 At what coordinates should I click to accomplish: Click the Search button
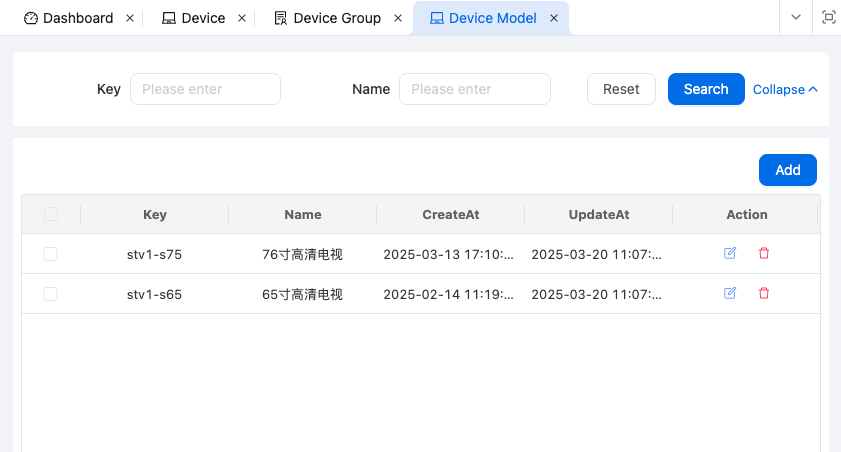click(706, 89)
